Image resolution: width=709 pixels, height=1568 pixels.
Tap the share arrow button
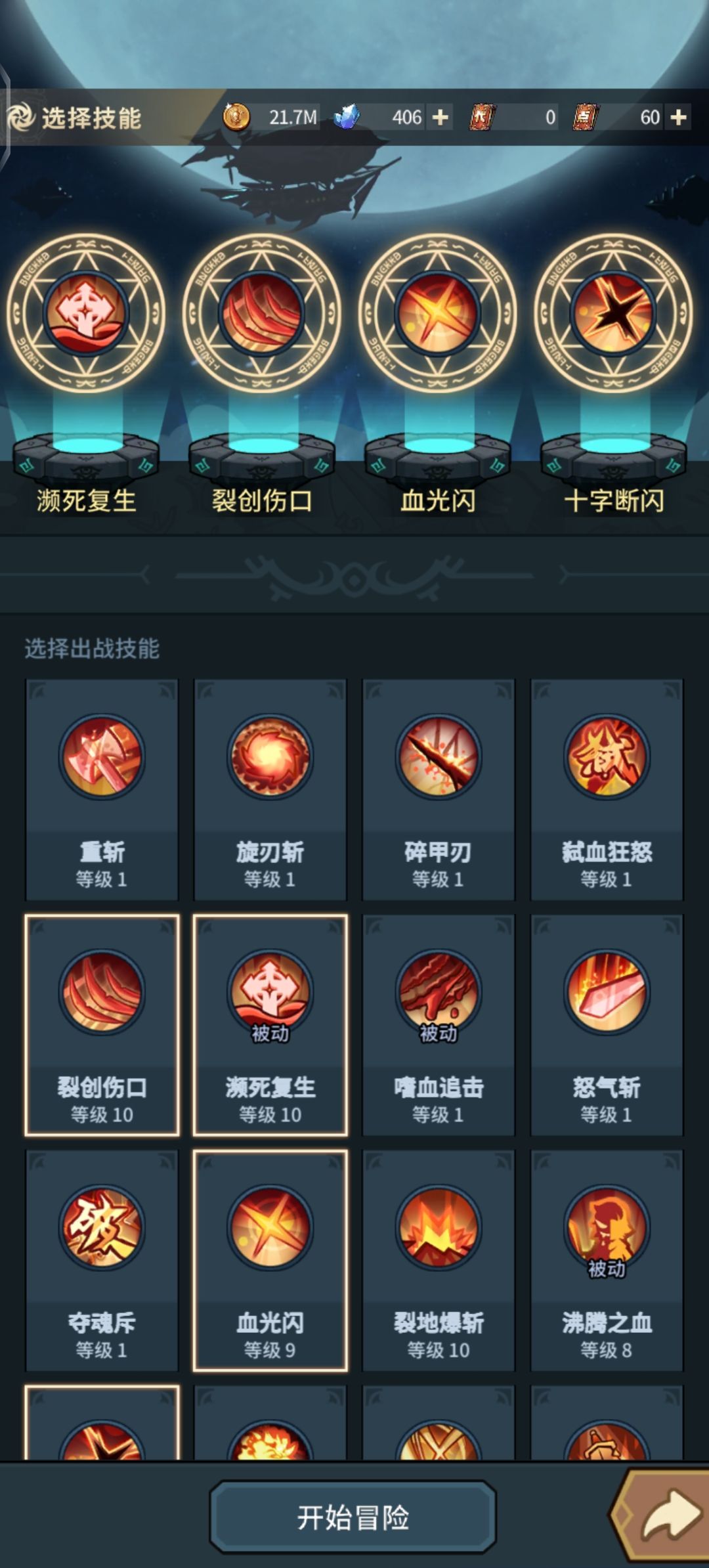[663, 1515]
